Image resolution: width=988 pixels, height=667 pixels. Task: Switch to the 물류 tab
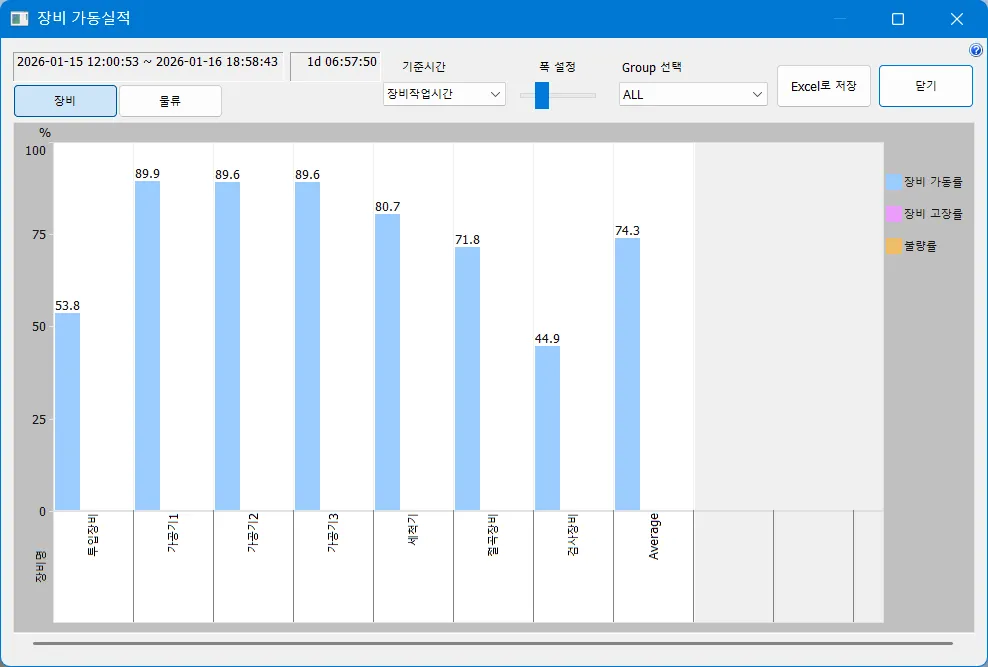coord(170,101)
